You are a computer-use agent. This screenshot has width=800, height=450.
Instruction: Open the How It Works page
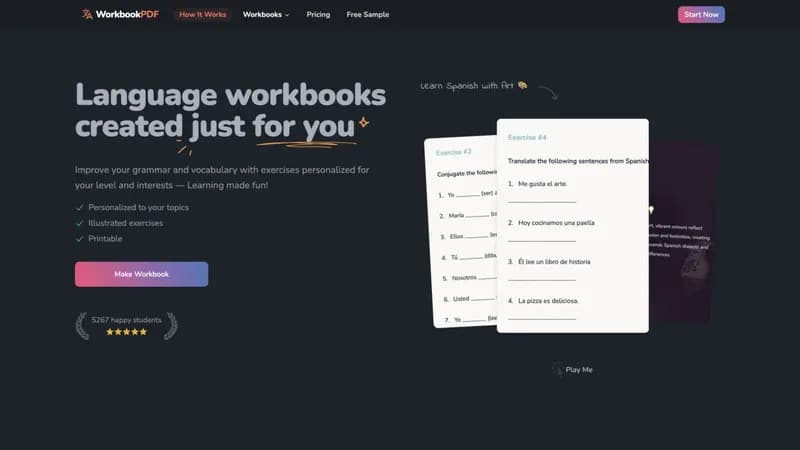[x=203, y=14]
